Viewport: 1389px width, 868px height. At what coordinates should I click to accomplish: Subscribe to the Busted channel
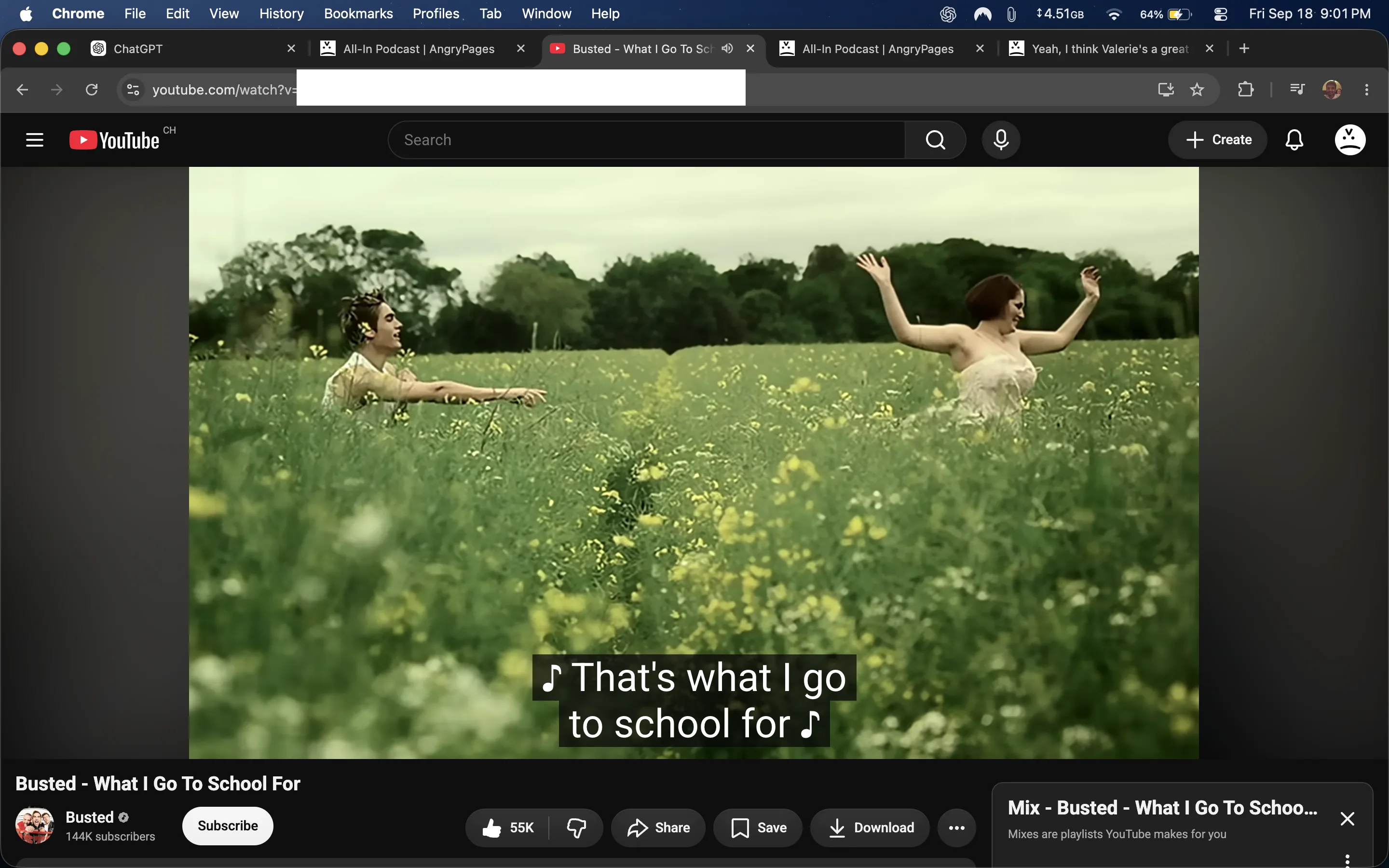(x=228, y=826)
